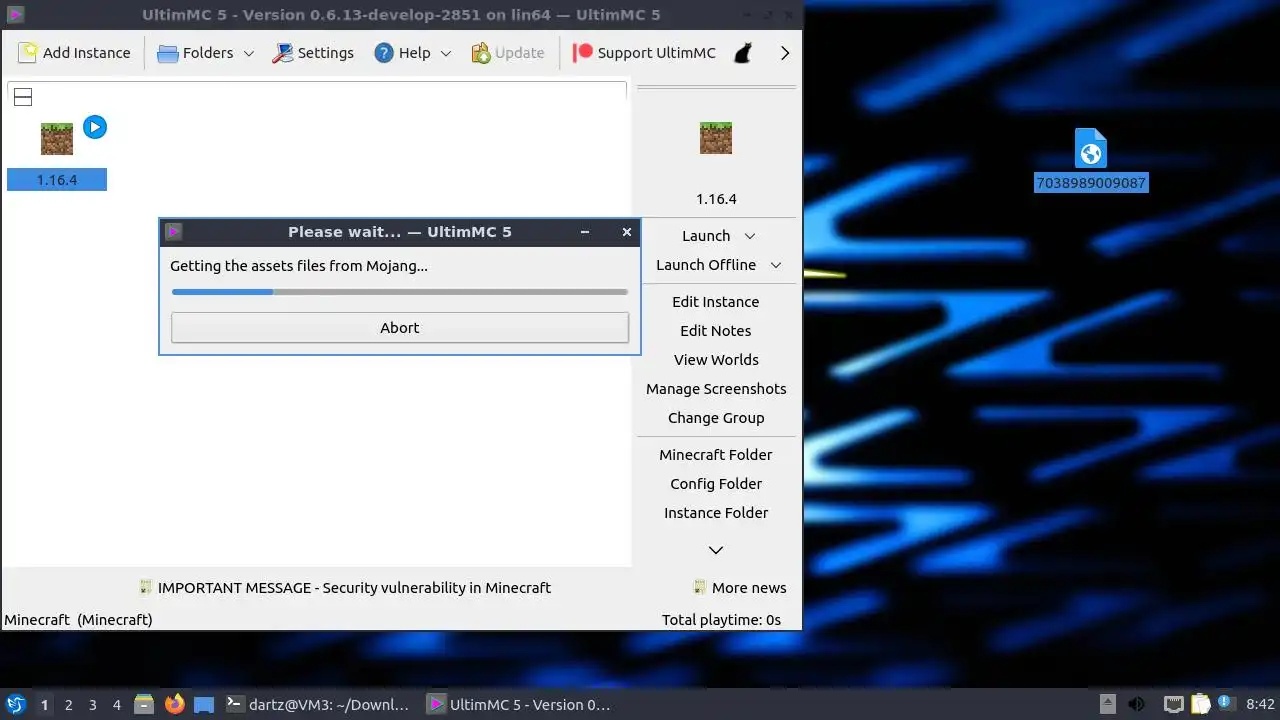Open clipboard manager tray icon
Viewport: 1280px width, 720px height.
[1200, 705]
